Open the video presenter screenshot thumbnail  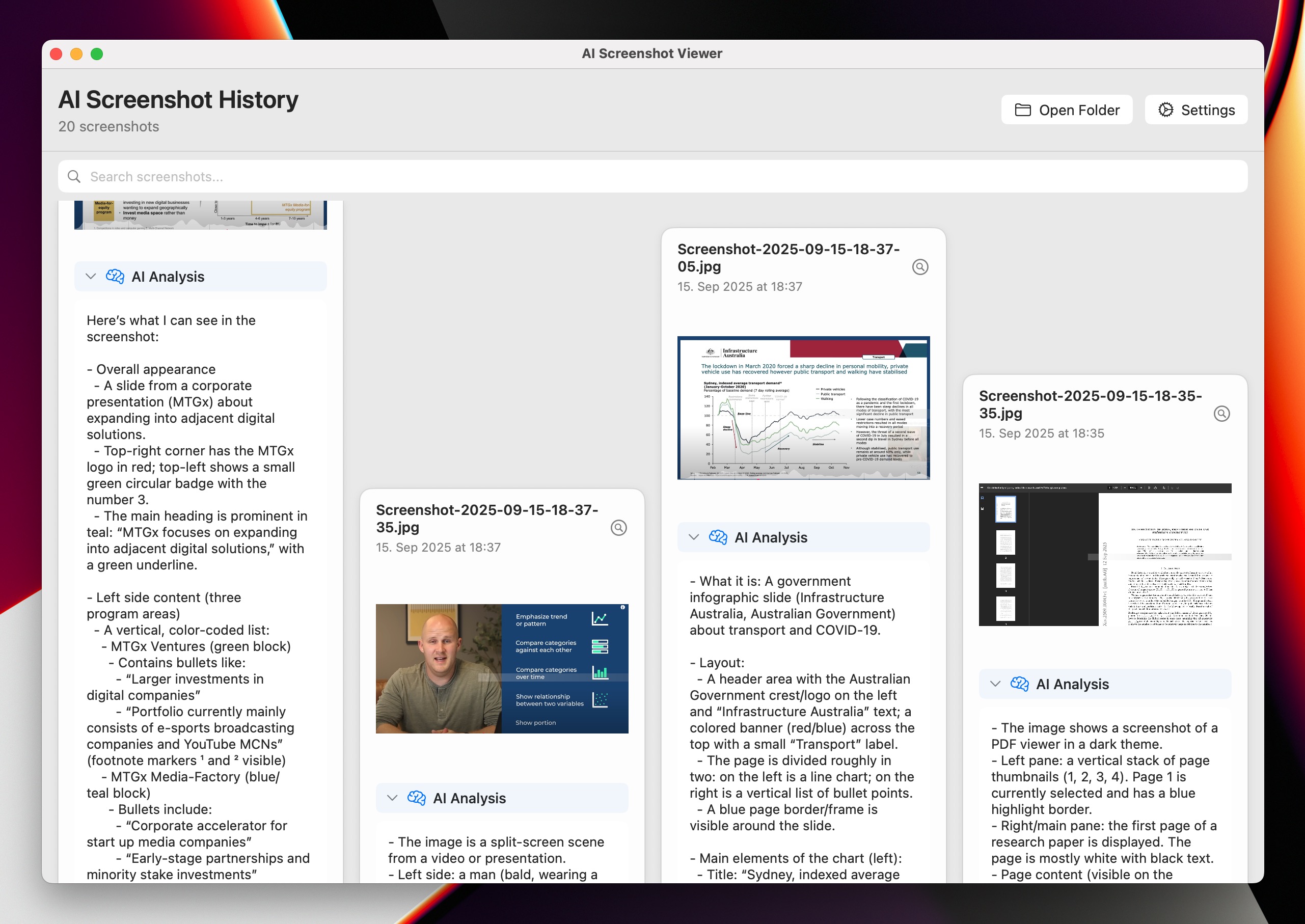[502, 668]
